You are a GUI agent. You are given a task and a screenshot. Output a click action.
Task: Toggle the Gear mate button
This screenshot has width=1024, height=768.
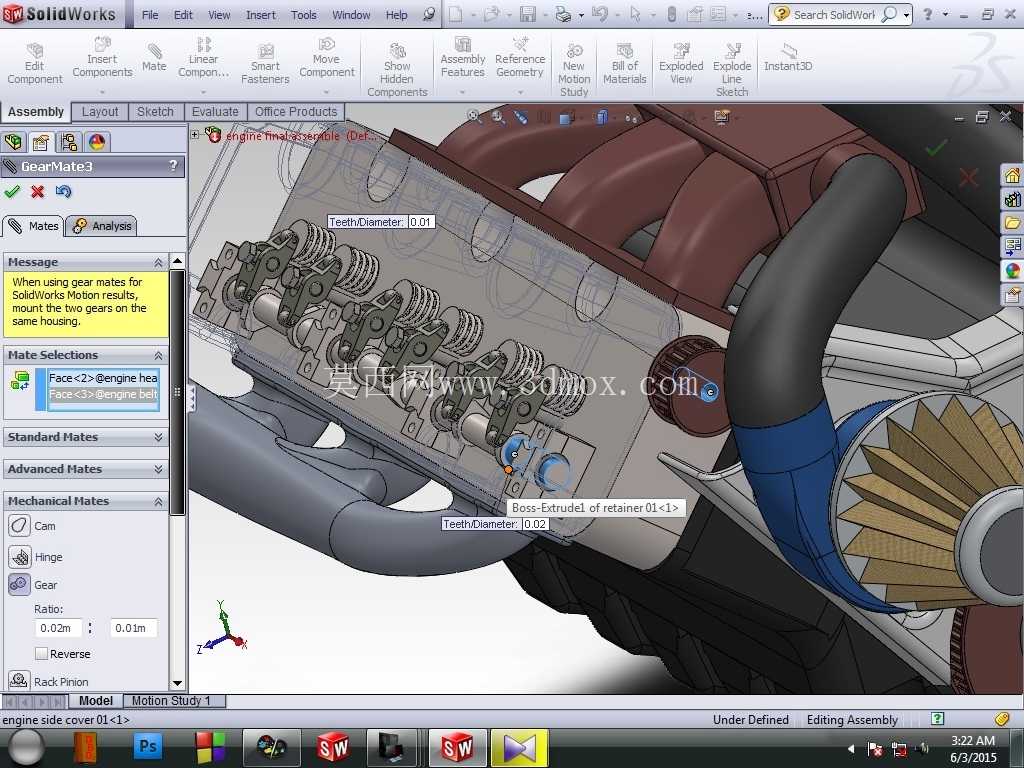pos(20,584)
